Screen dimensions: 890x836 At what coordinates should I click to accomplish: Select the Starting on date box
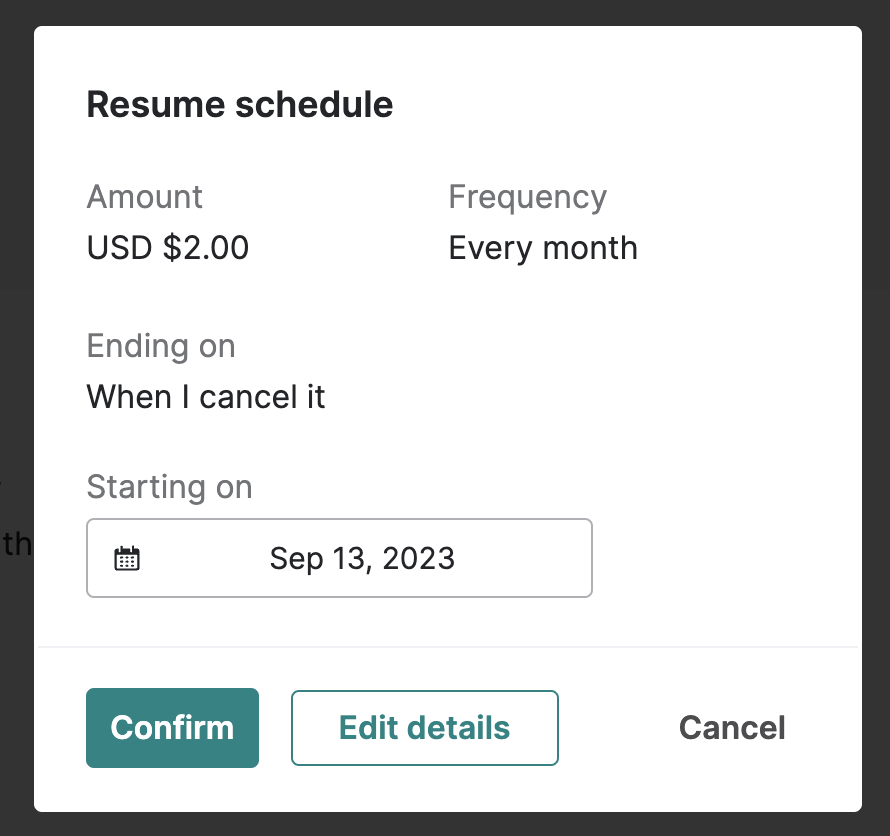coord(340,558)
